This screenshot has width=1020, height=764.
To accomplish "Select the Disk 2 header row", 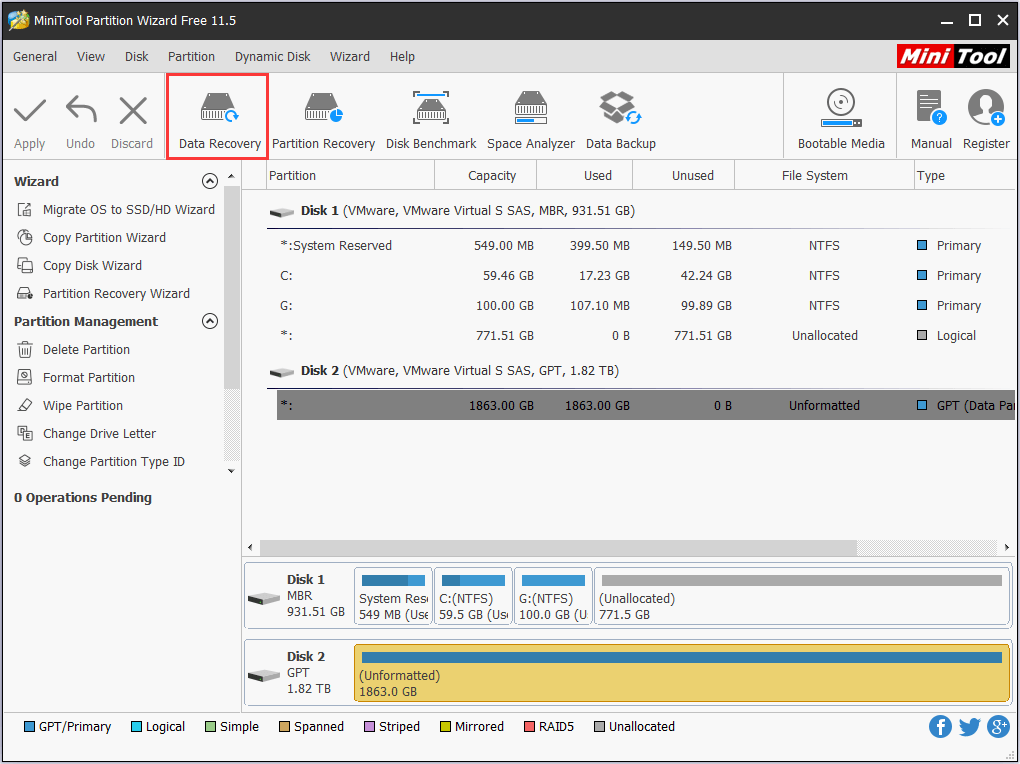I will (x=641, y=371).
